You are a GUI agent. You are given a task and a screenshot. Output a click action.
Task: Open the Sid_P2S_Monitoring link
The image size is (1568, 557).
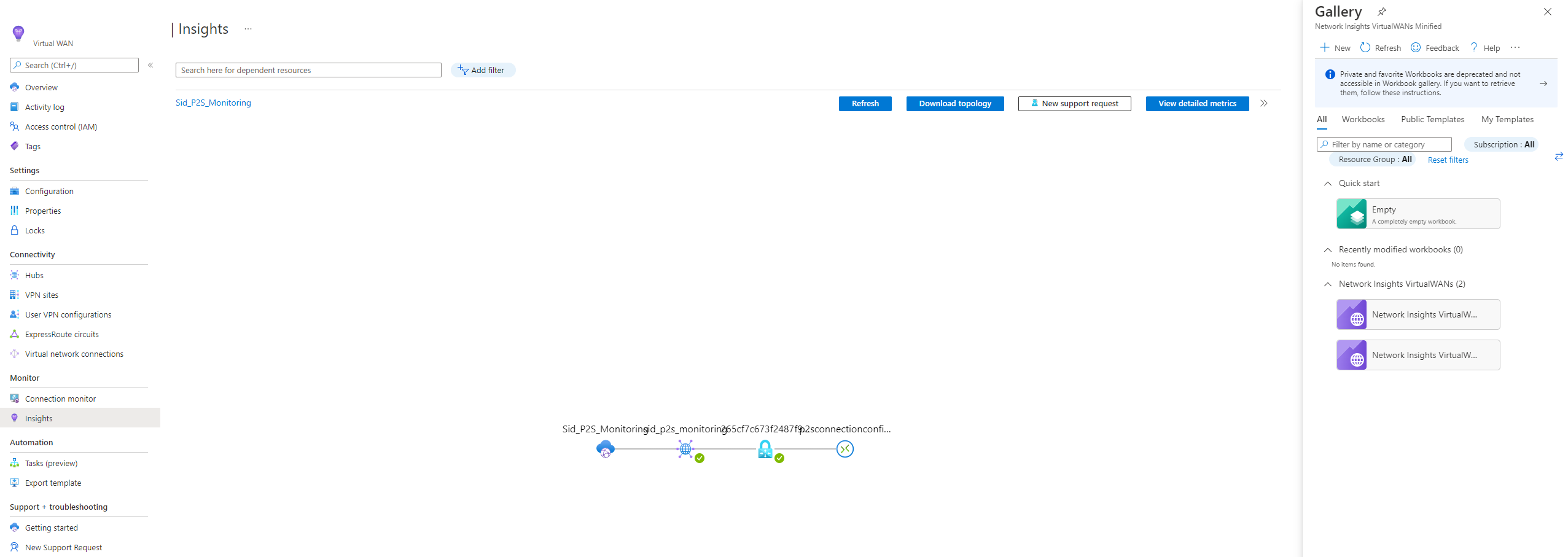point(213,103)
